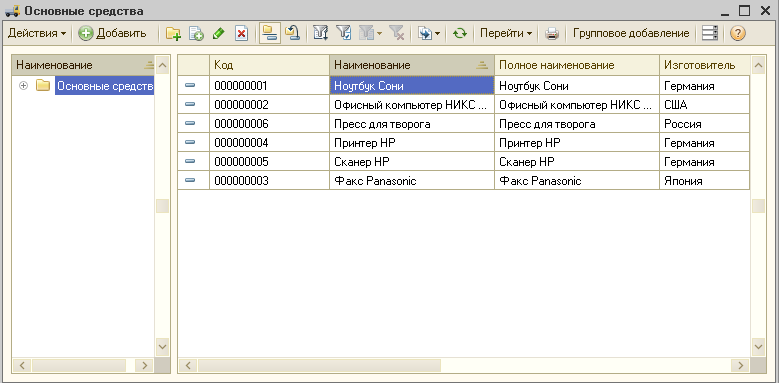Click row icon for Принтер HP
779x383 pixels.
coord(190,143)
